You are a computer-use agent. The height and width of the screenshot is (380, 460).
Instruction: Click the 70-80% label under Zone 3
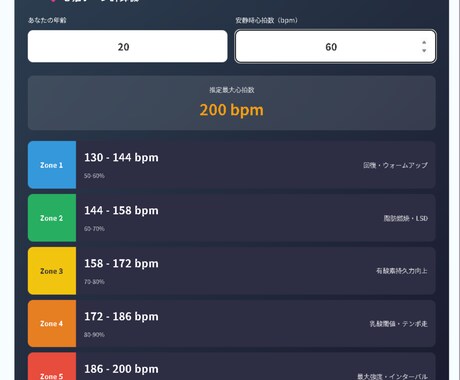94,282
